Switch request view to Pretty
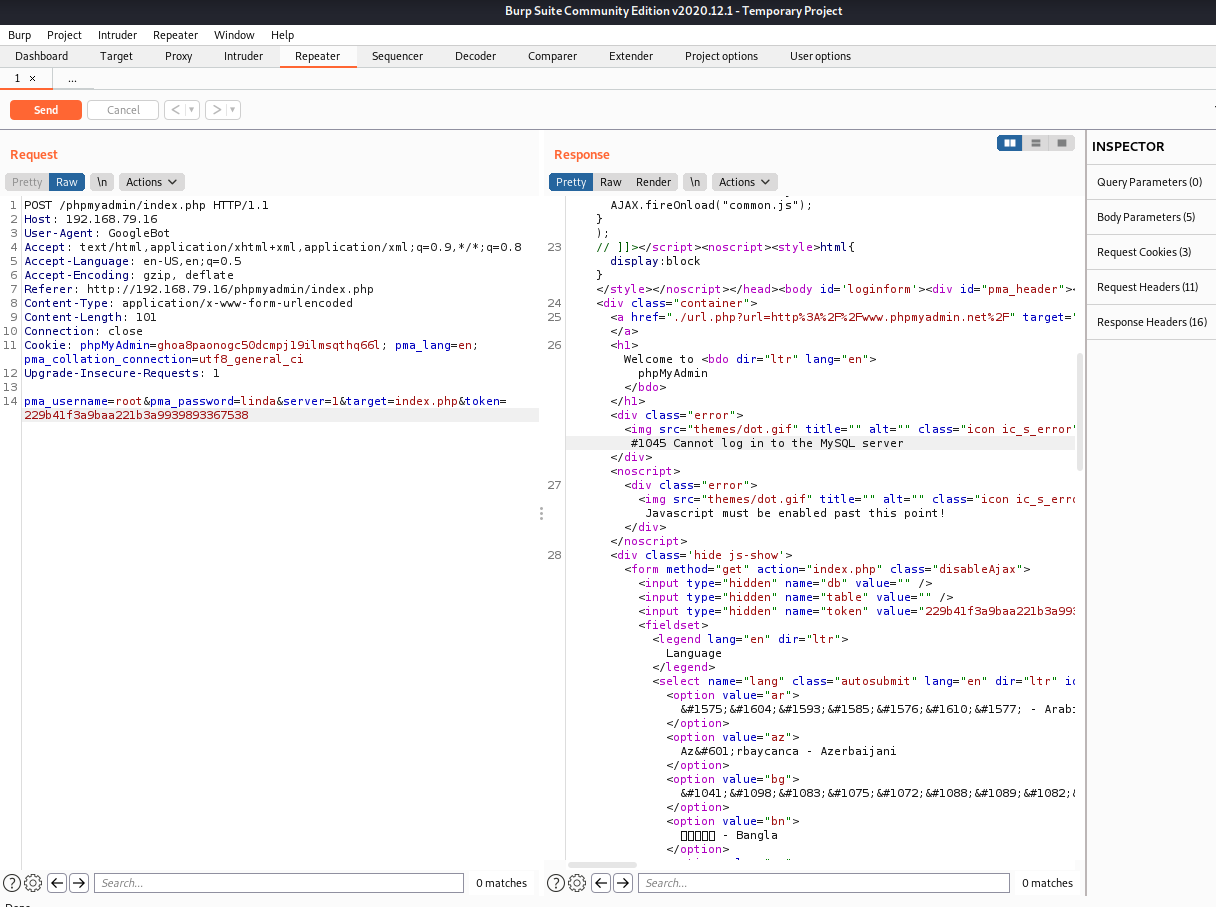Screen dimensions: 1216x907 point(27,182)
